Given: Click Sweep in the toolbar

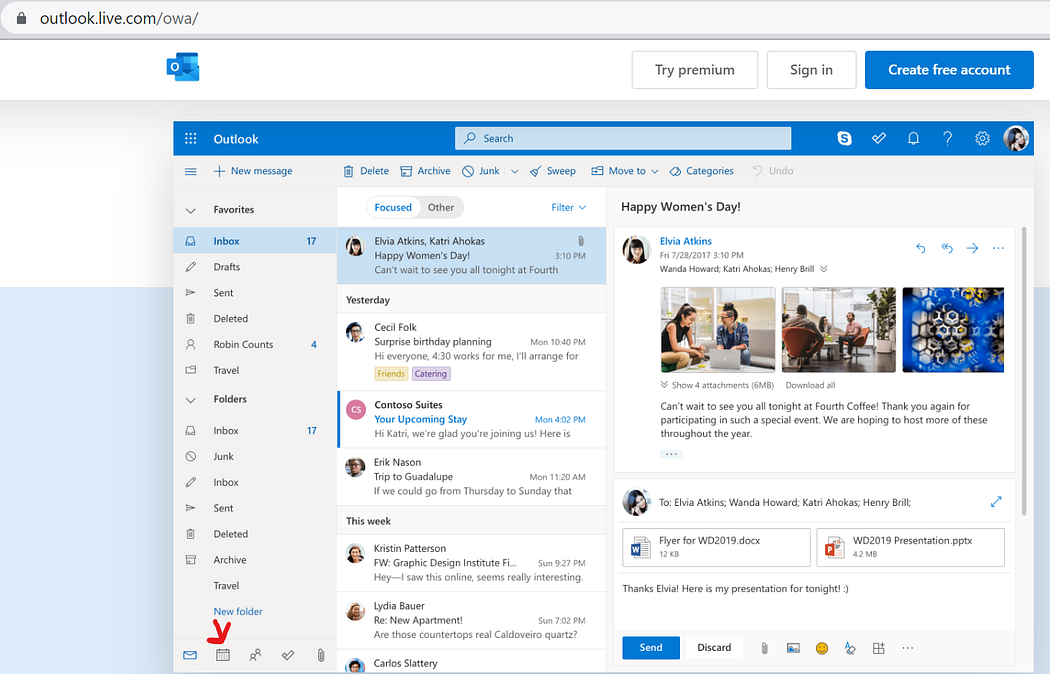Looking at the screenshot, I should pyautogui.click(x=552, y=171).
